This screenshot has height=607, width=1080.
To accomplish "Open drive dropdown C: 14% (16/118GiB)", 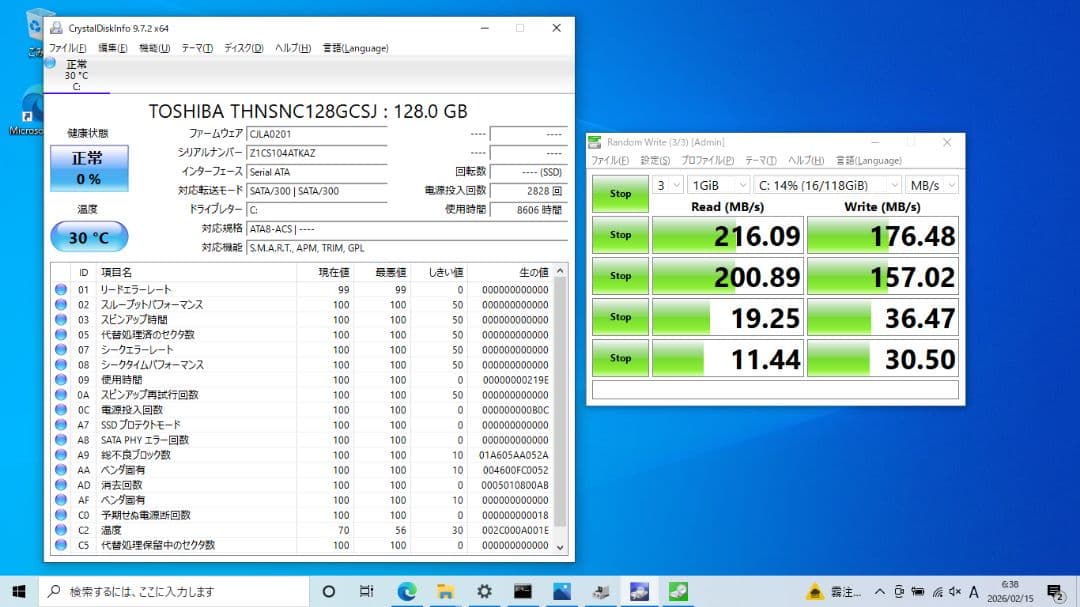I will (827, 185).
